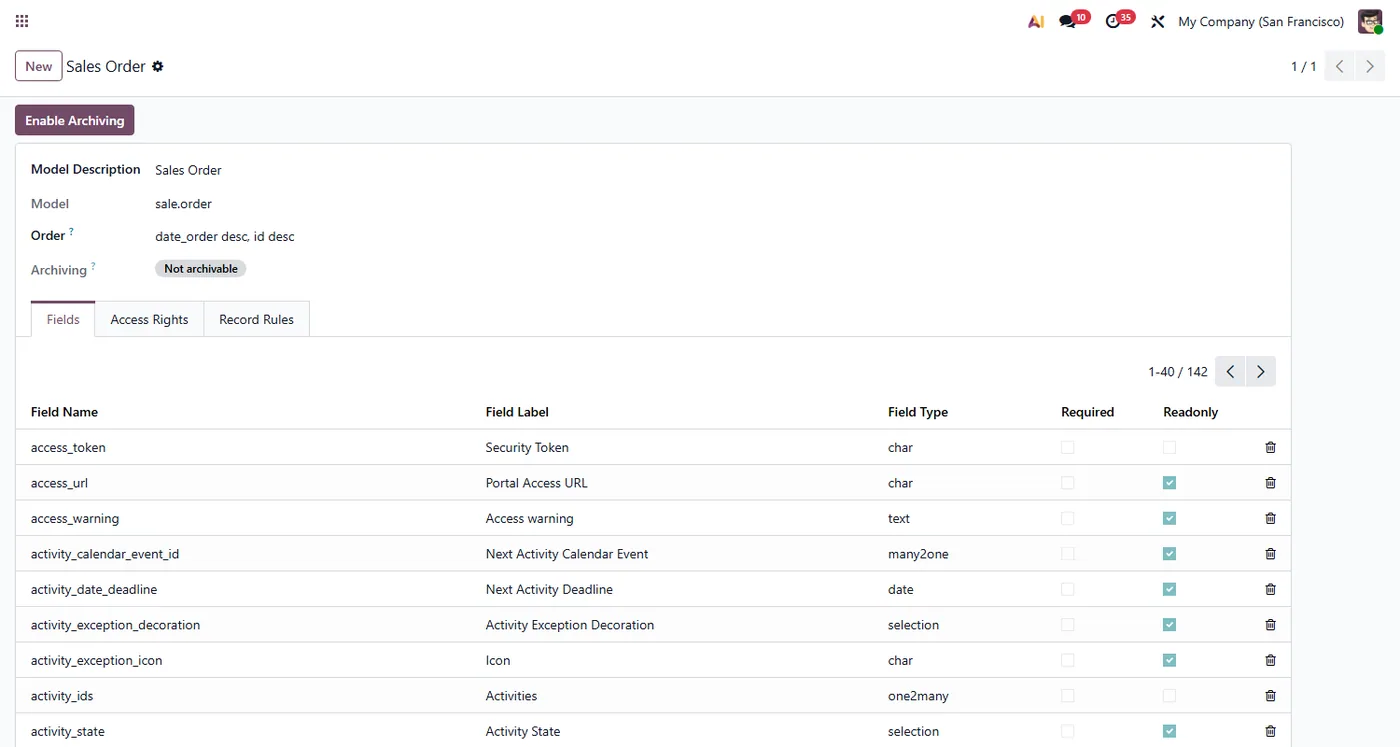Screen dimensions: 1400x747
Task: Click the access_warning field name cell
Action: tap(75, 518)
